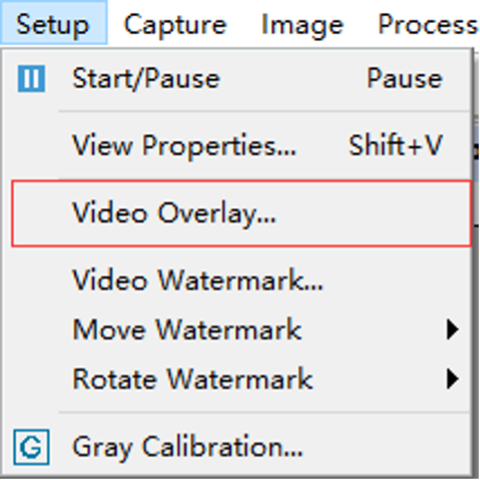This screenshot has height=480, width=480.
Task: Click the Pause shortcut label
Action: point(404,79)
